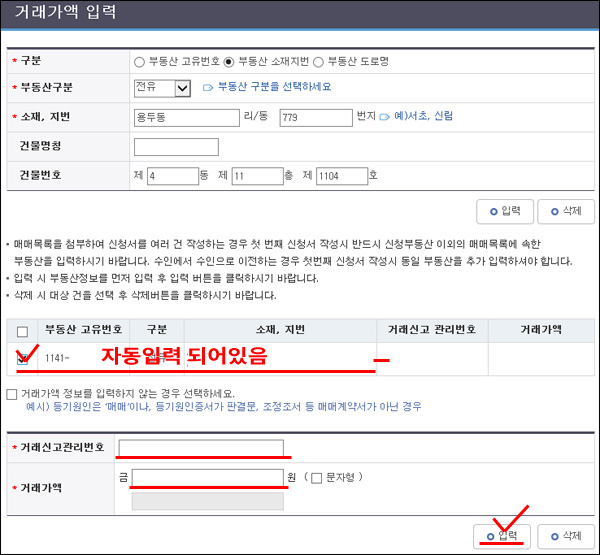Click the 거래신고관리번호 input field
The width and height of the screenshot is (600, 555).
[x=201, y=447]
